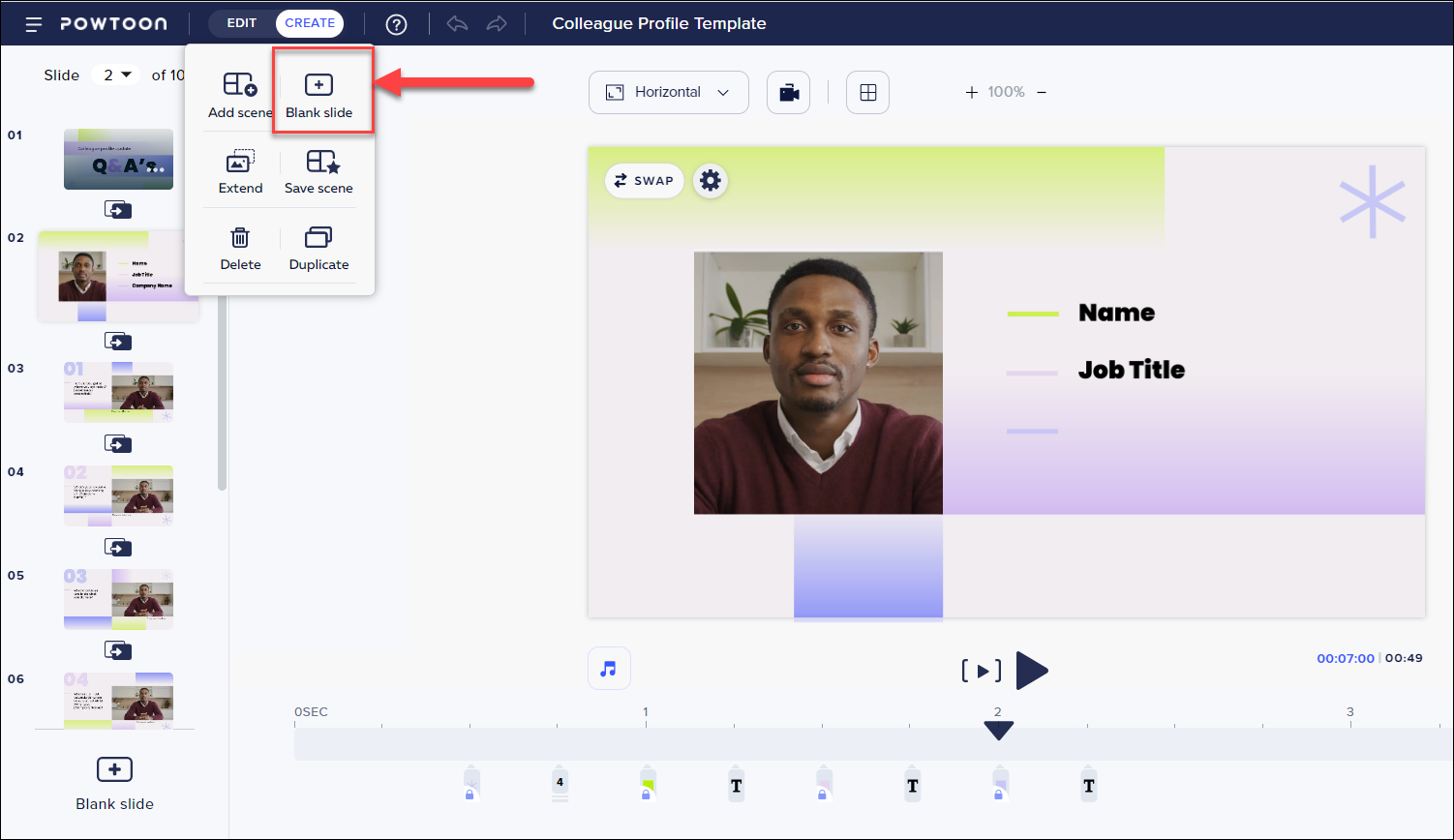Switch to EDIT mode
Screen dimensions: 1454x840
[x=242, y=23]
